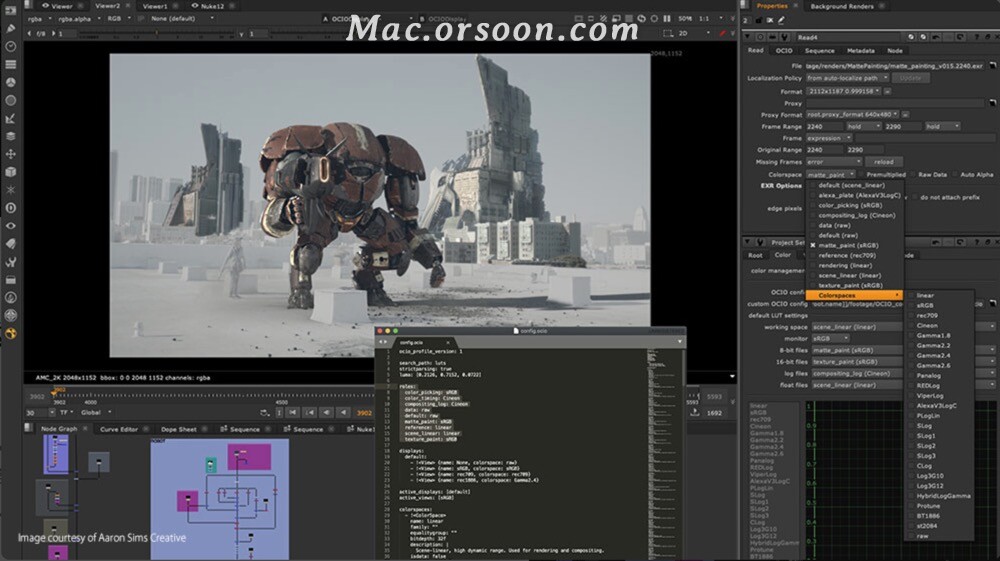Go to first frame playback button
This screenshot has height=561, width=1000.
293,413
